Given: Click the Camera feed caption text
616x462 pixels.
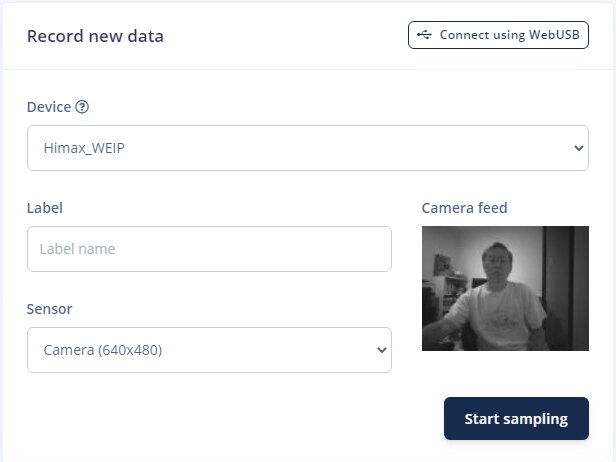Looking at the screenshot, I should 464,208.
